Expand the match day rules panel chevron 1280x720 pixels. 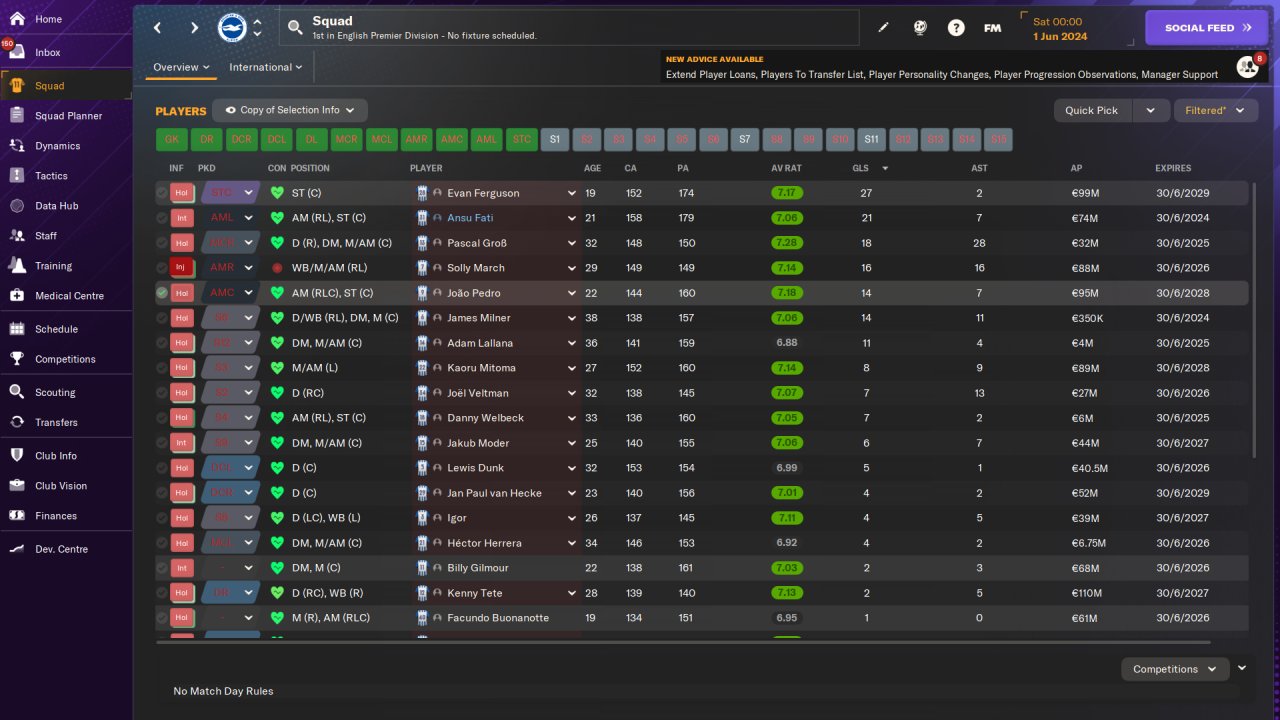click(x=1242, y=668)
